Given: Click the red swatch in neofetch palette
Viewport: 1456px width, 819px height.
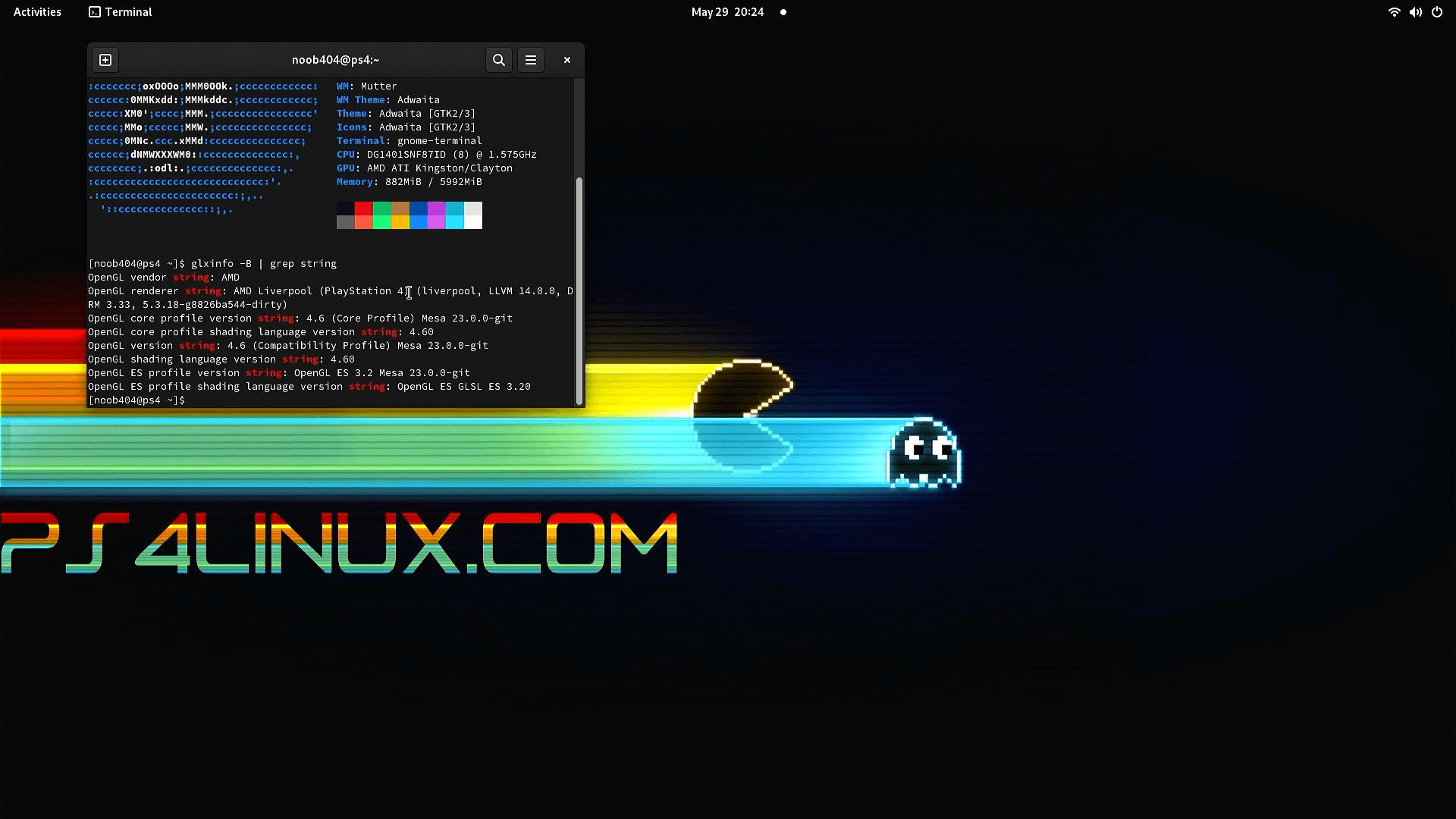Looking at the screenshot, I should (x=363, y=209).
